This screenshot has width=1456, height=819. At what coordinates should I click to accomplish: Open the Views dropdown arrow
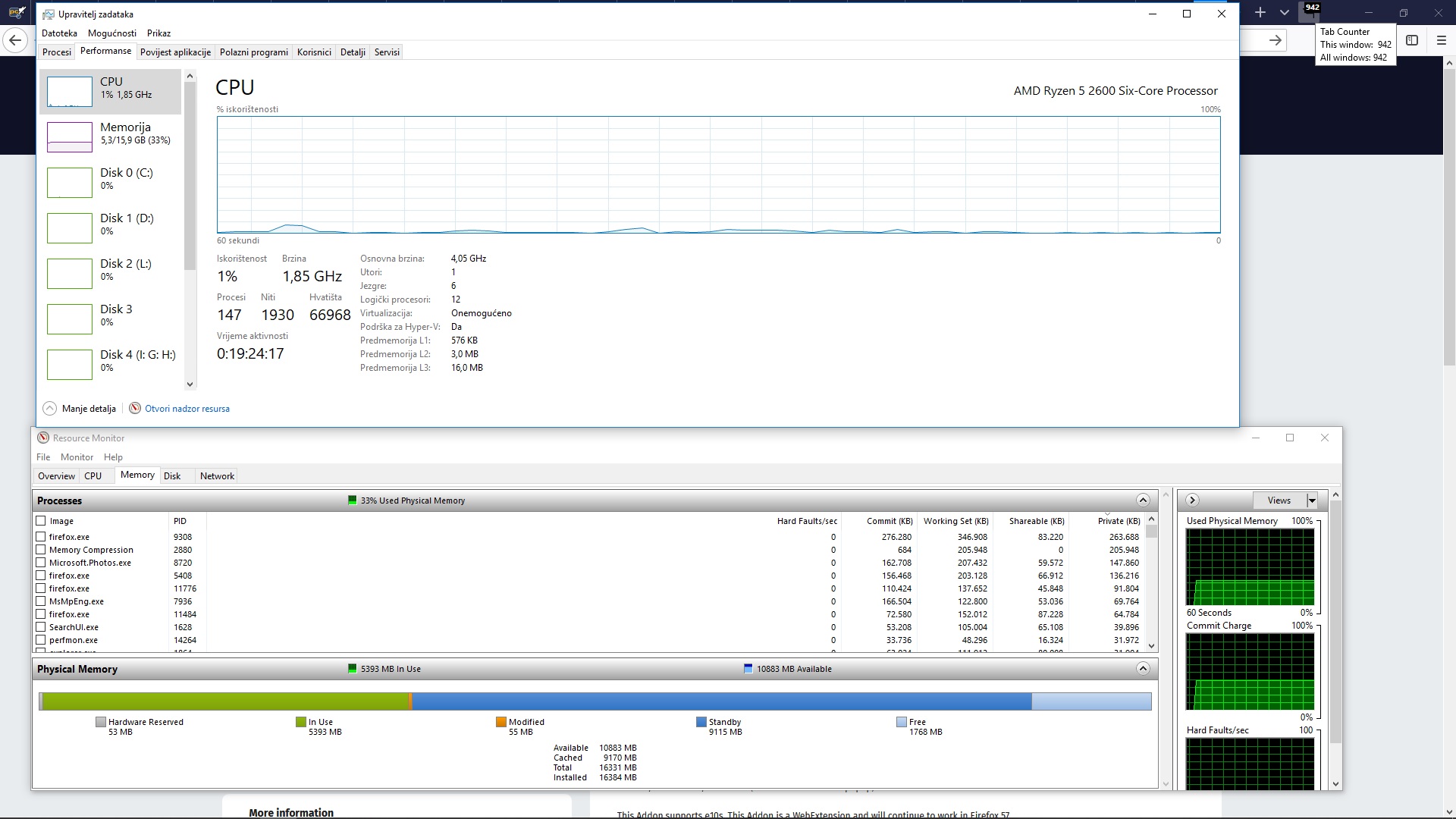[x=1312, y=500]
